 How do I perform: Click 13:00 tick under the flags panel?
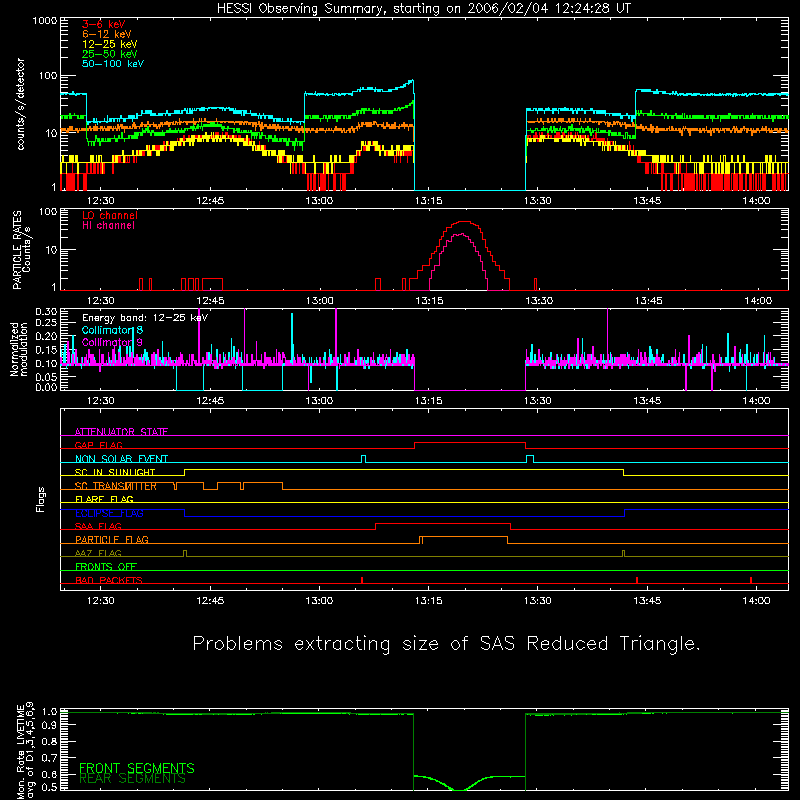319,601
